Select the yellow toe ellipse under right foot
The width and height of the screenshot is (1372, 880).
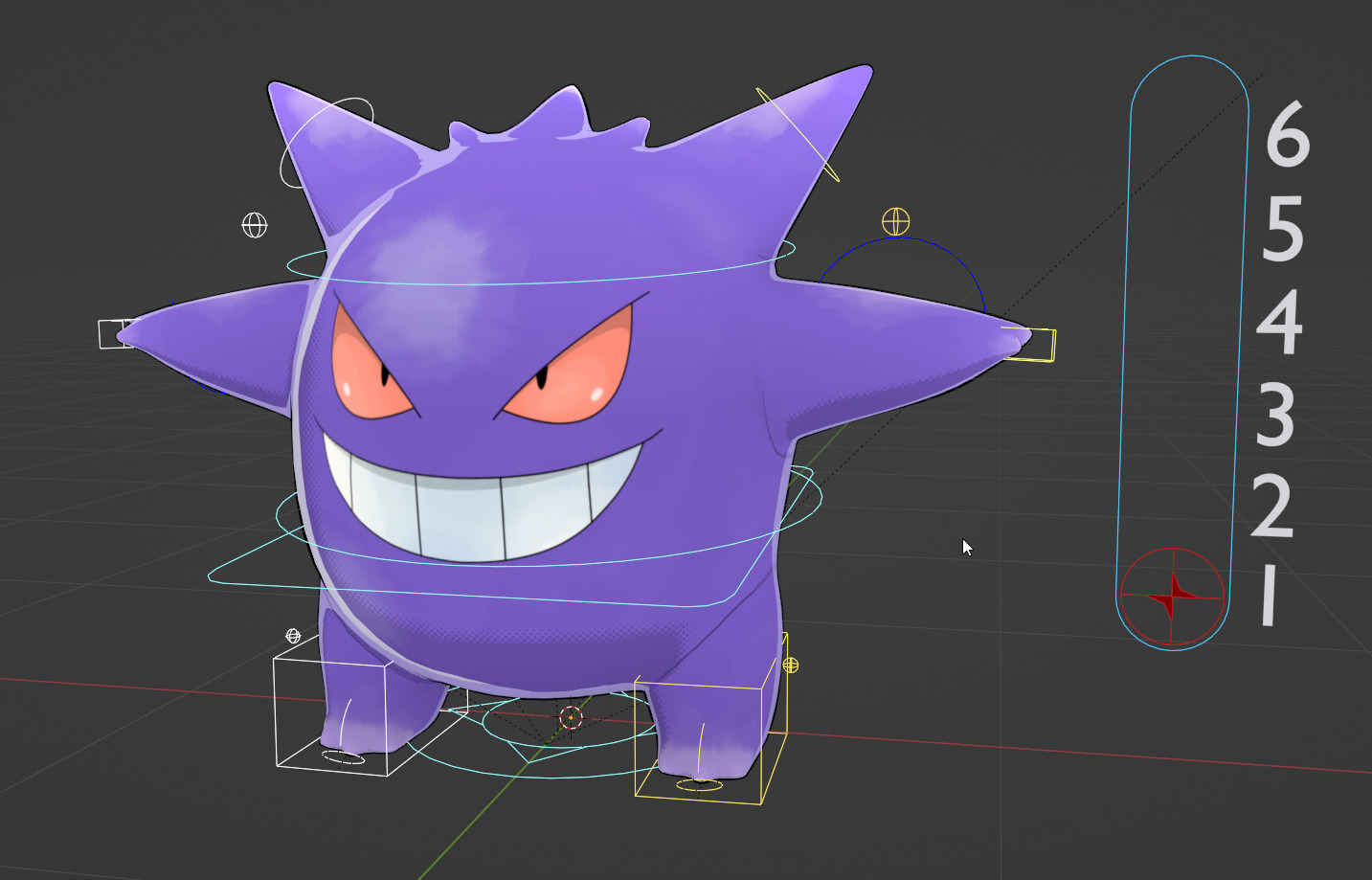click(x=699, y=786)
